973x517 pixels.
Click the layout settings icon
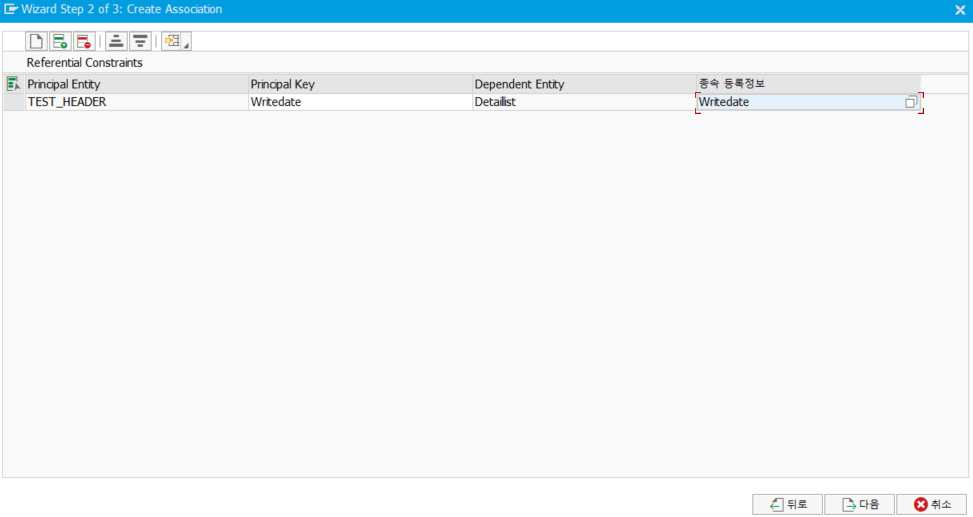[x=172, y=42]
